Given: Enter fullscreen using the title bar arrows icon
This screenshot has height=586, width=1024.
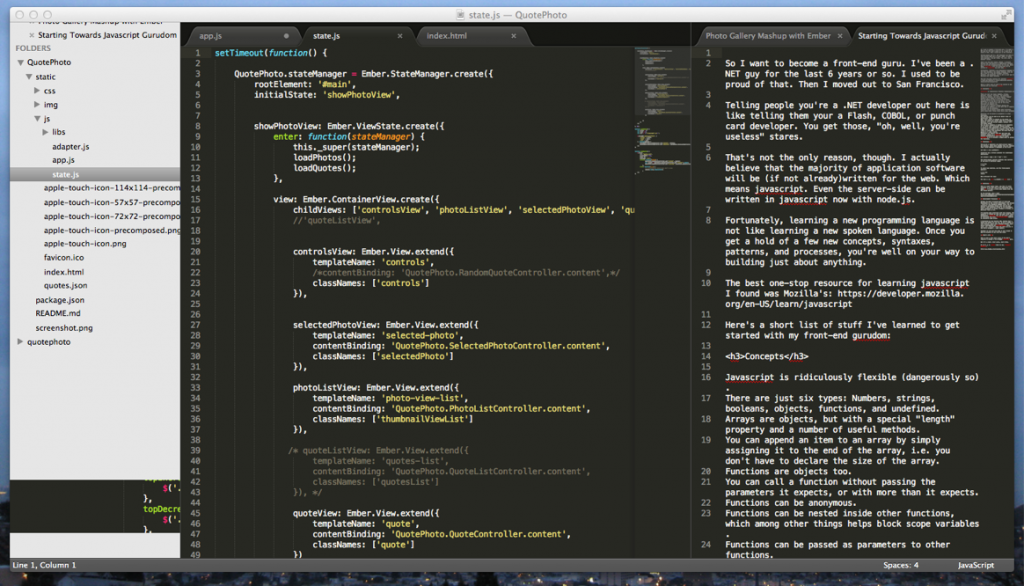Looking at the screenshot, I should click(x=1005, y=15).
